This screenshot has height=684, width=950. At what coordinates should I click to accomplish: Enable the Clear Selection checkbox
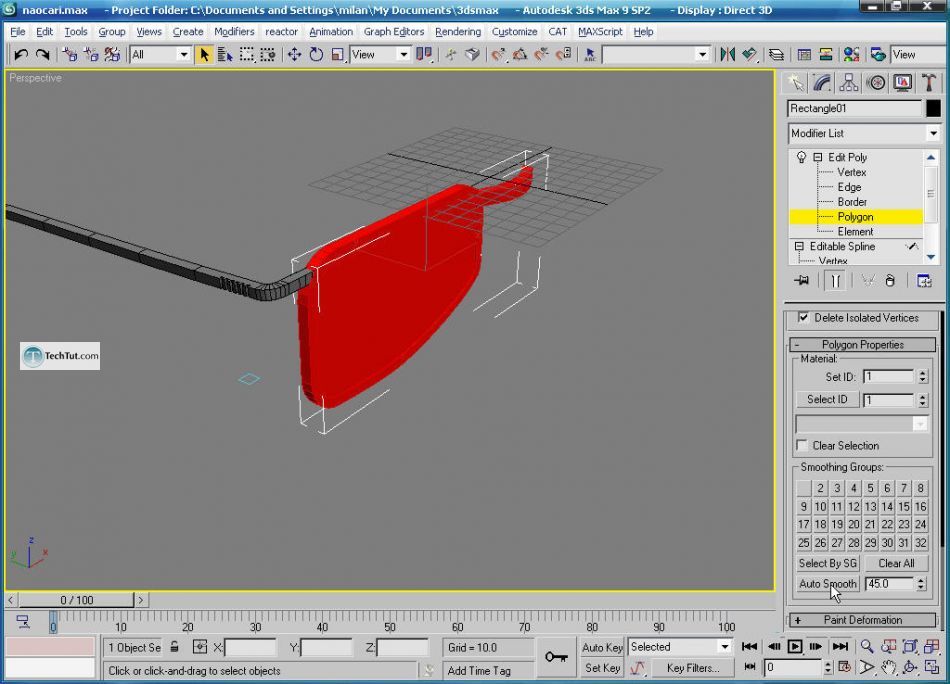(x=803, y=445)
